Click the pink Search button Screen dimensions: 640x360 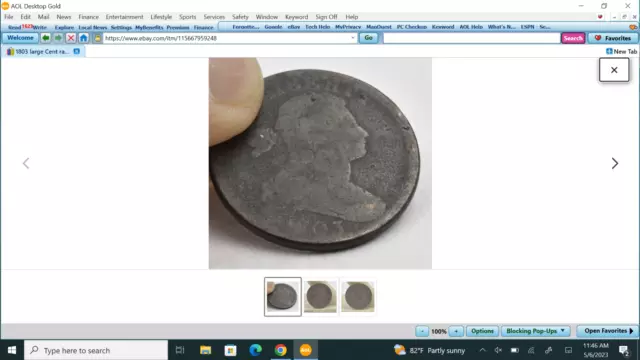pyautogui.click(x=573, y=38)
